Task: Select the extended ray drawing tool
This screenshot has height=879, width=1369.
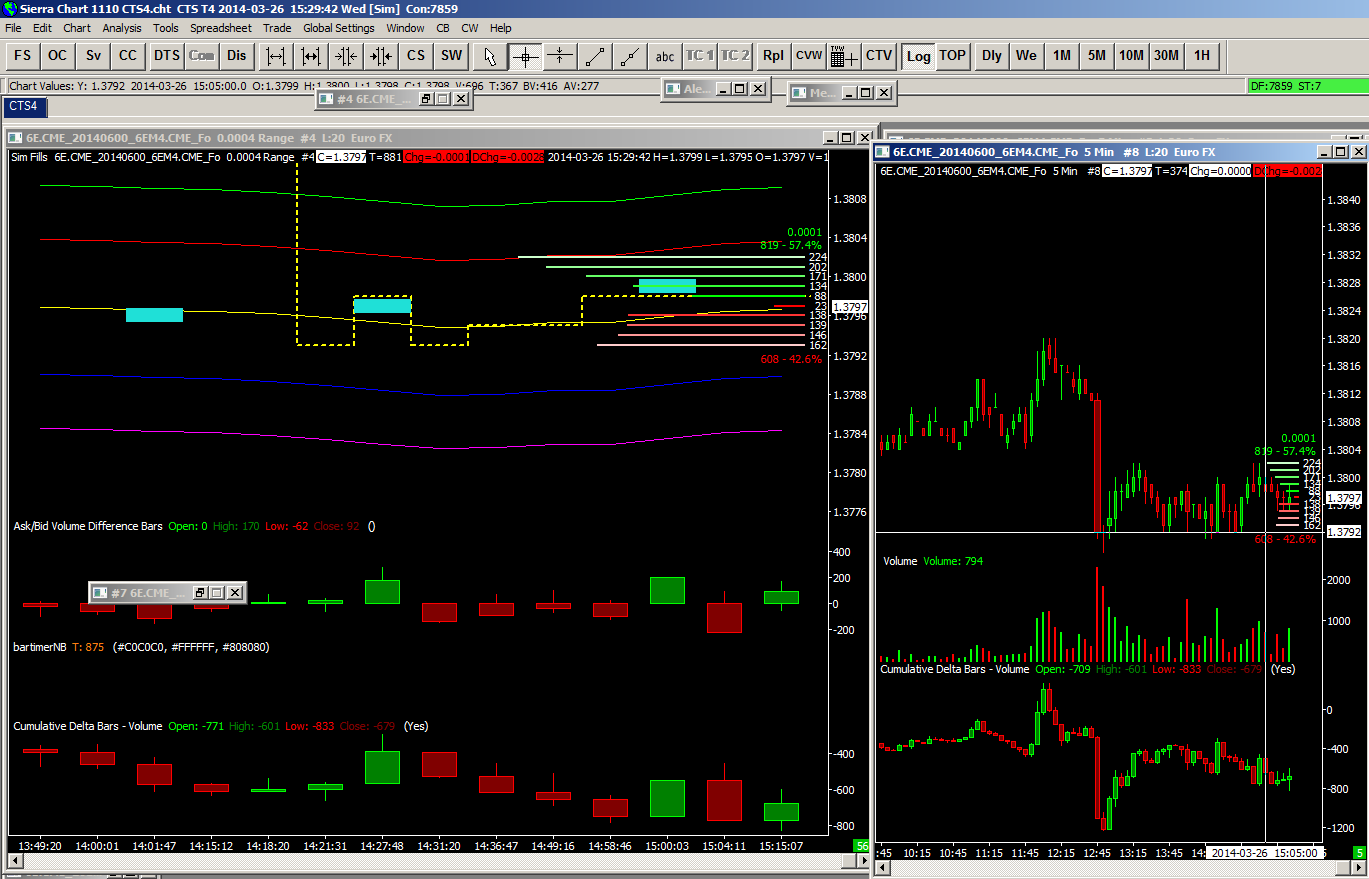Action: pos(630,56)
